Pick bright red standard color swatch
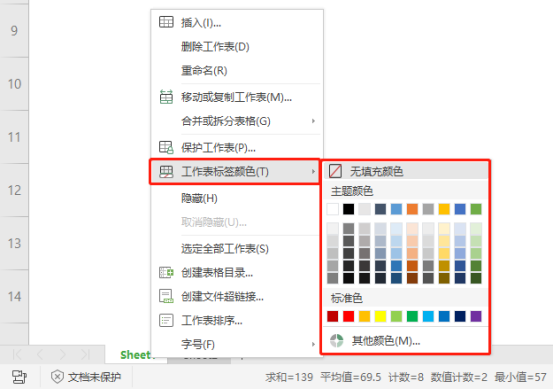 click(348, 316)
